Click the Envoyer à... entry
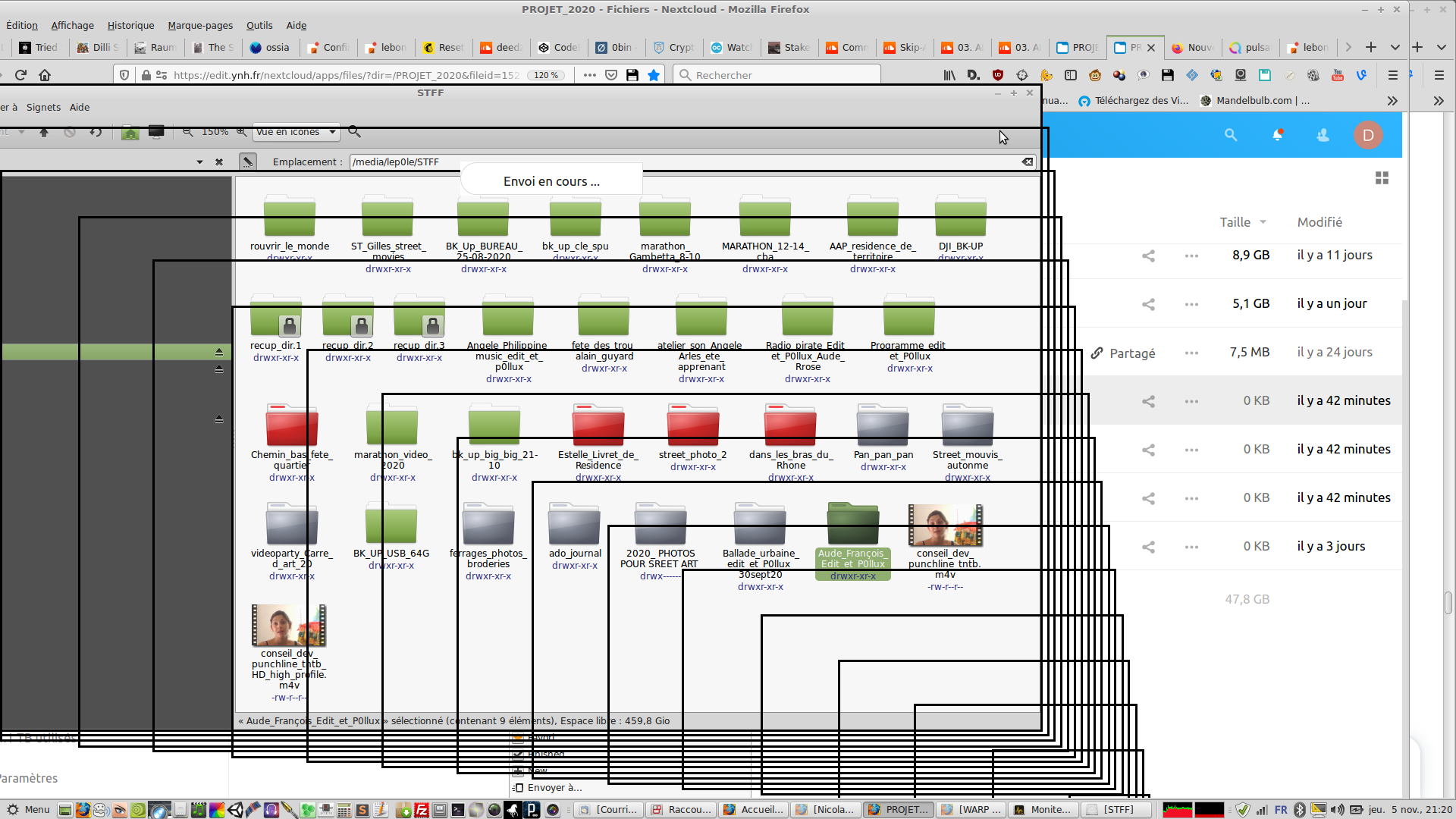This screenshot has height=819, width=1456. click(554, 787)
